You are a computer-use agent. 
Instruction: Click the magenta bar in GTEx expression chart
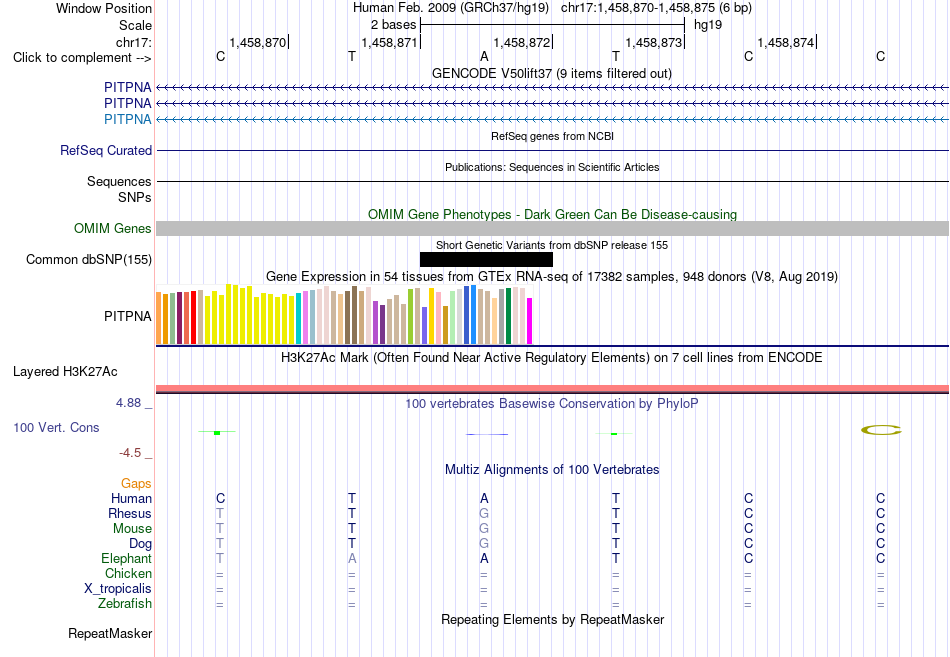(529, 321)
